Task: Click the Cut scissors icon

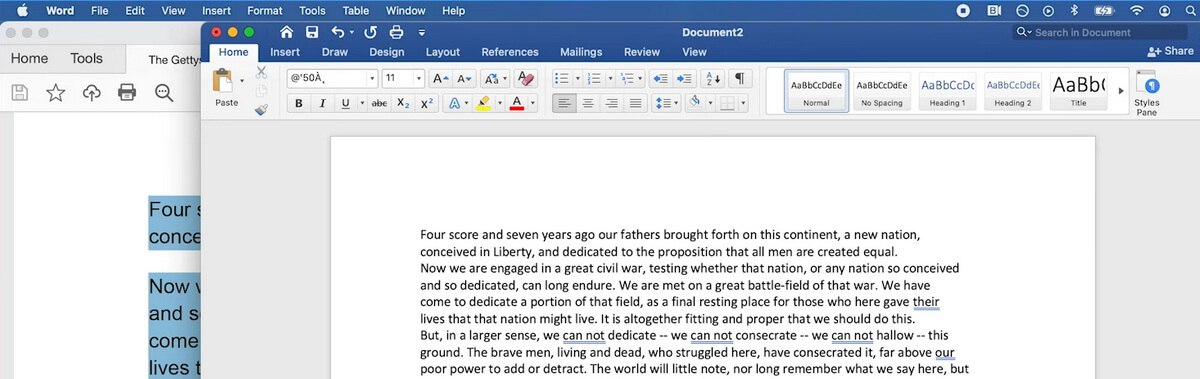Action: pyautogui.click(x=261, y=72)
